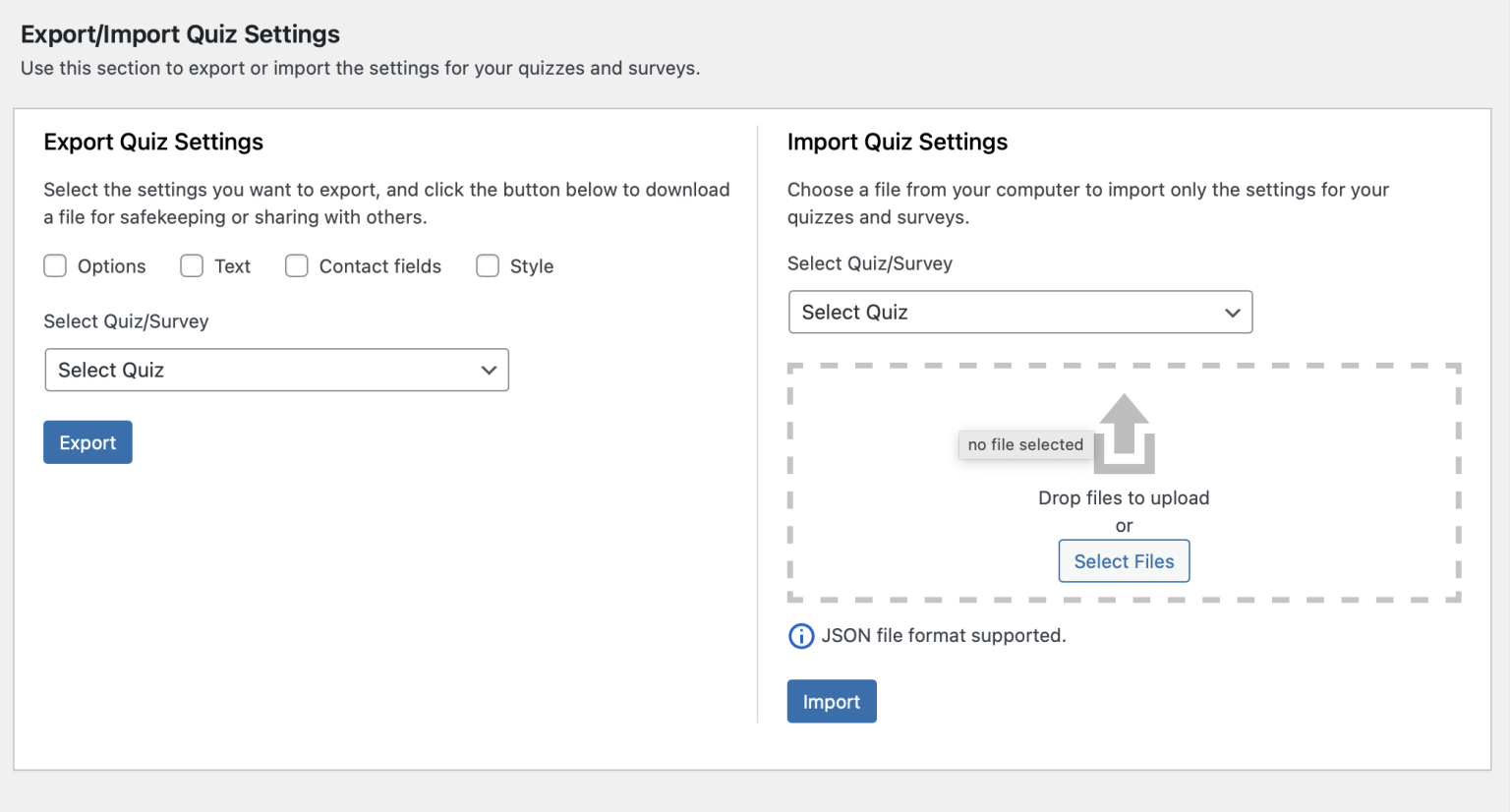Click the 'no file selected' label
The width and height of the screenshot is (1510, 812).
point(1025,444)
